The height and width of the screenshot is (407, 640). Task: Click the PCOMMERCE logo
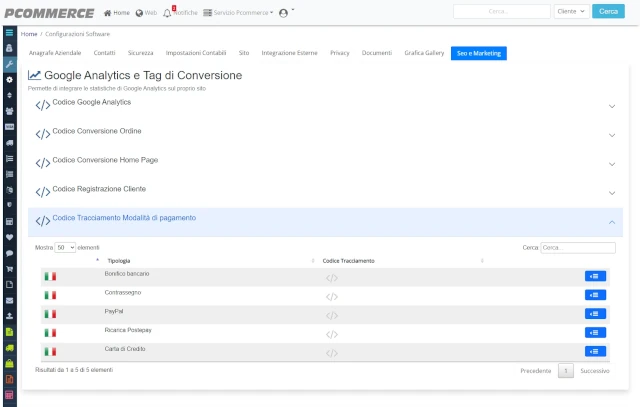tap(49, 13)
